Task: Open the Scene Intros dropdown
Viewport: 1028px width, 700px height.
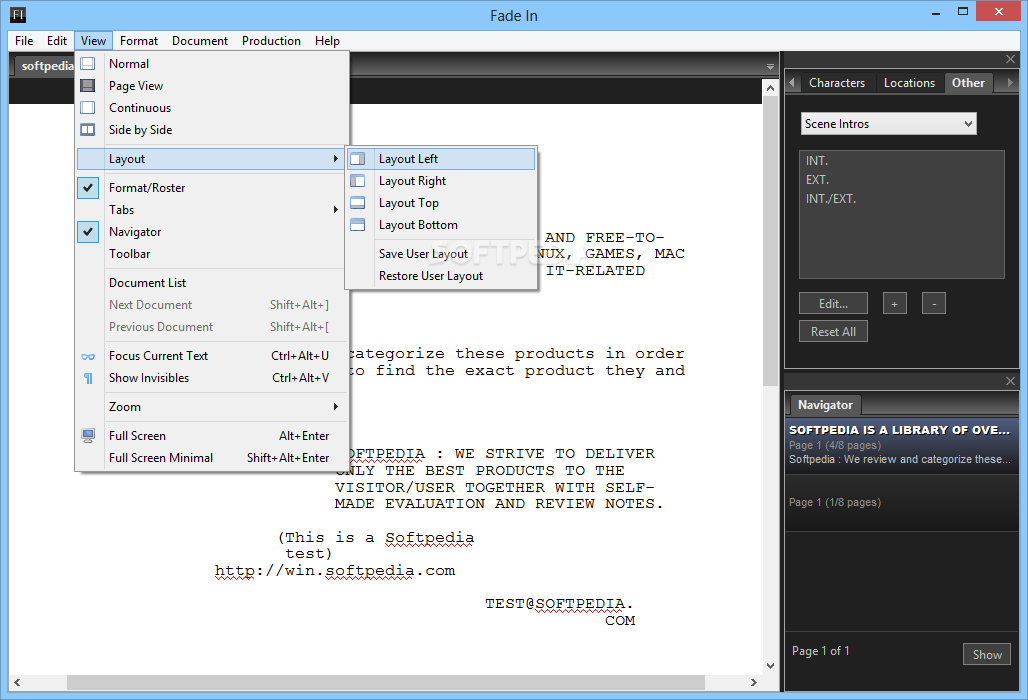Action: point(888,124)
